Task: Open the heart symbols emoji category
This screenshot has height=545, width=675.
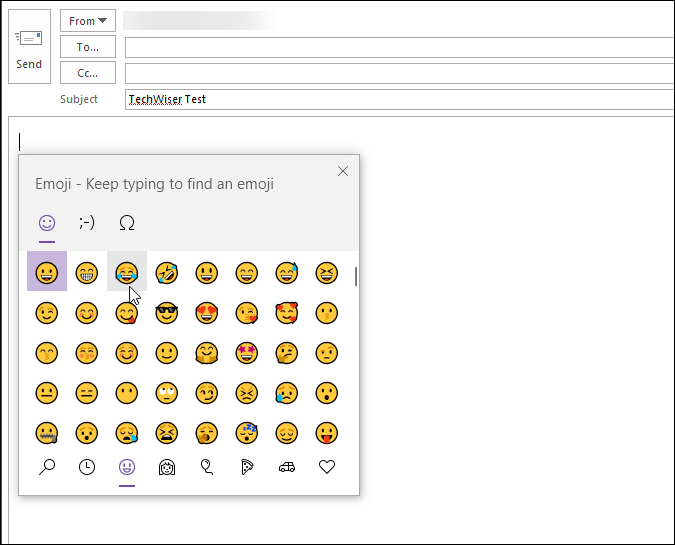Action: 327,466
